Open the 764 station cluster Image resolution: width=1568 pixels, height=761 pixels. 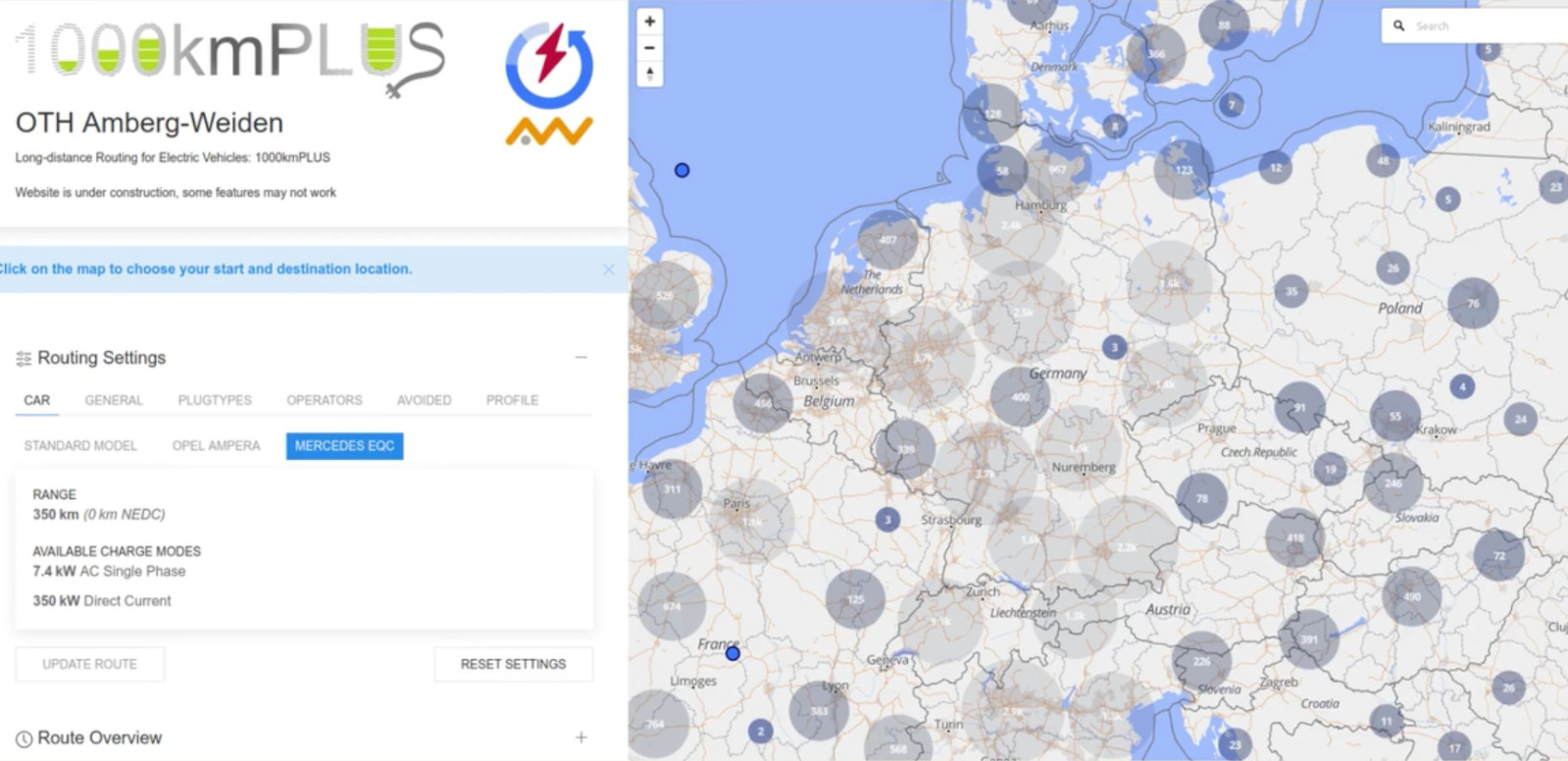[x=655, y=724]
